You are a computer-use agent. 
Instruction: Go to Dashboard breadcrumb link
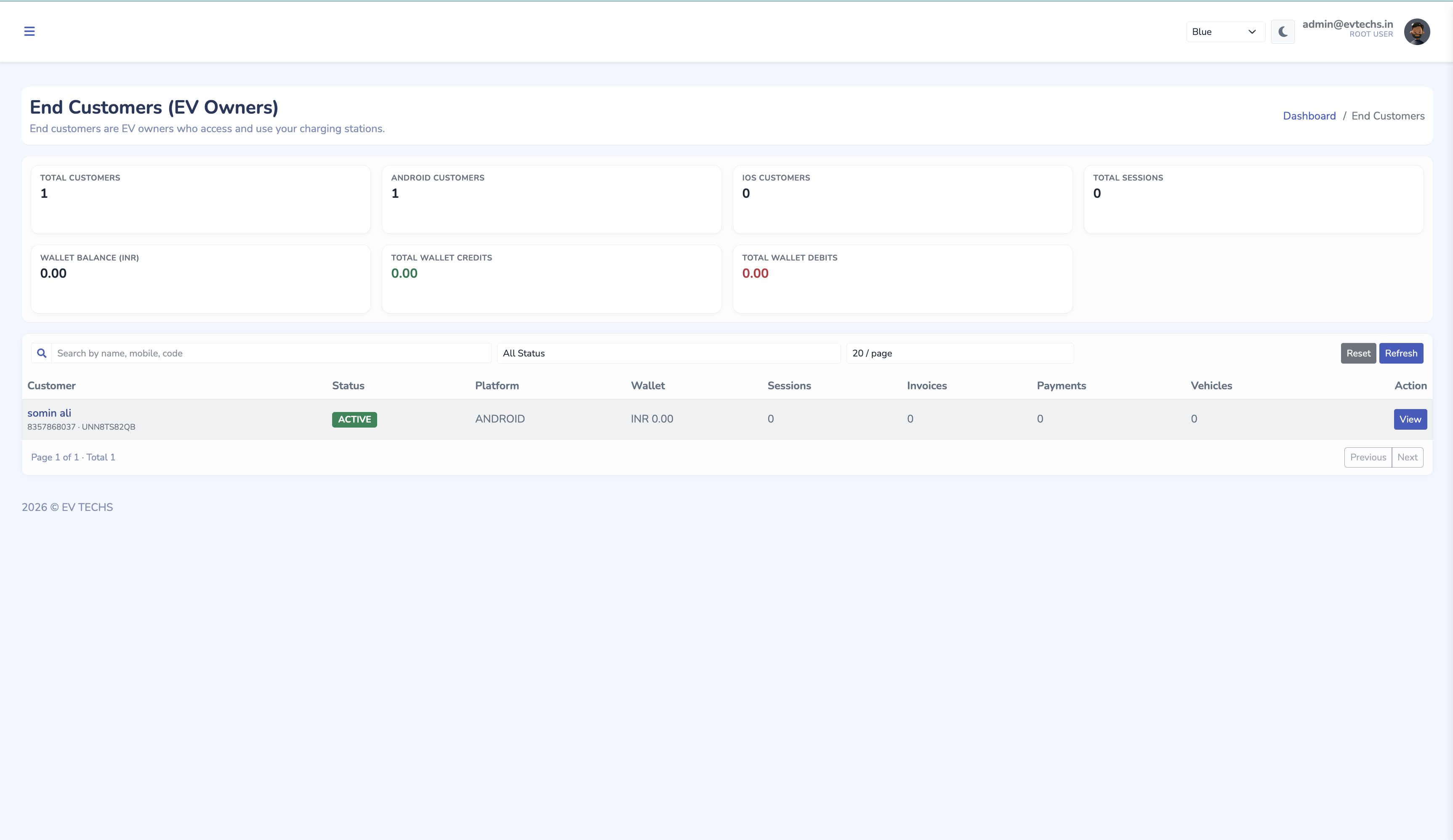click(1309, 116)
